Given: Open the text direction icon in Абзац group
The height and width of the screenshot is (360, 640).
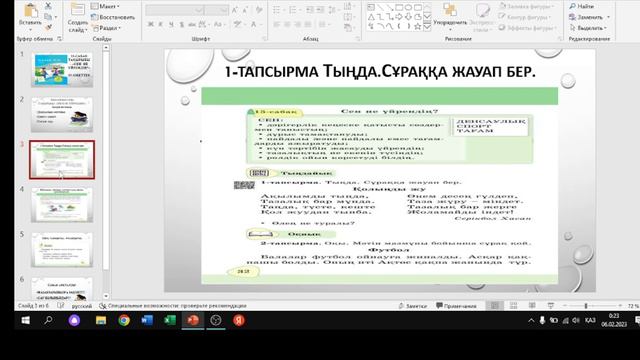Looking at the screenshot, I should [348, 6].
